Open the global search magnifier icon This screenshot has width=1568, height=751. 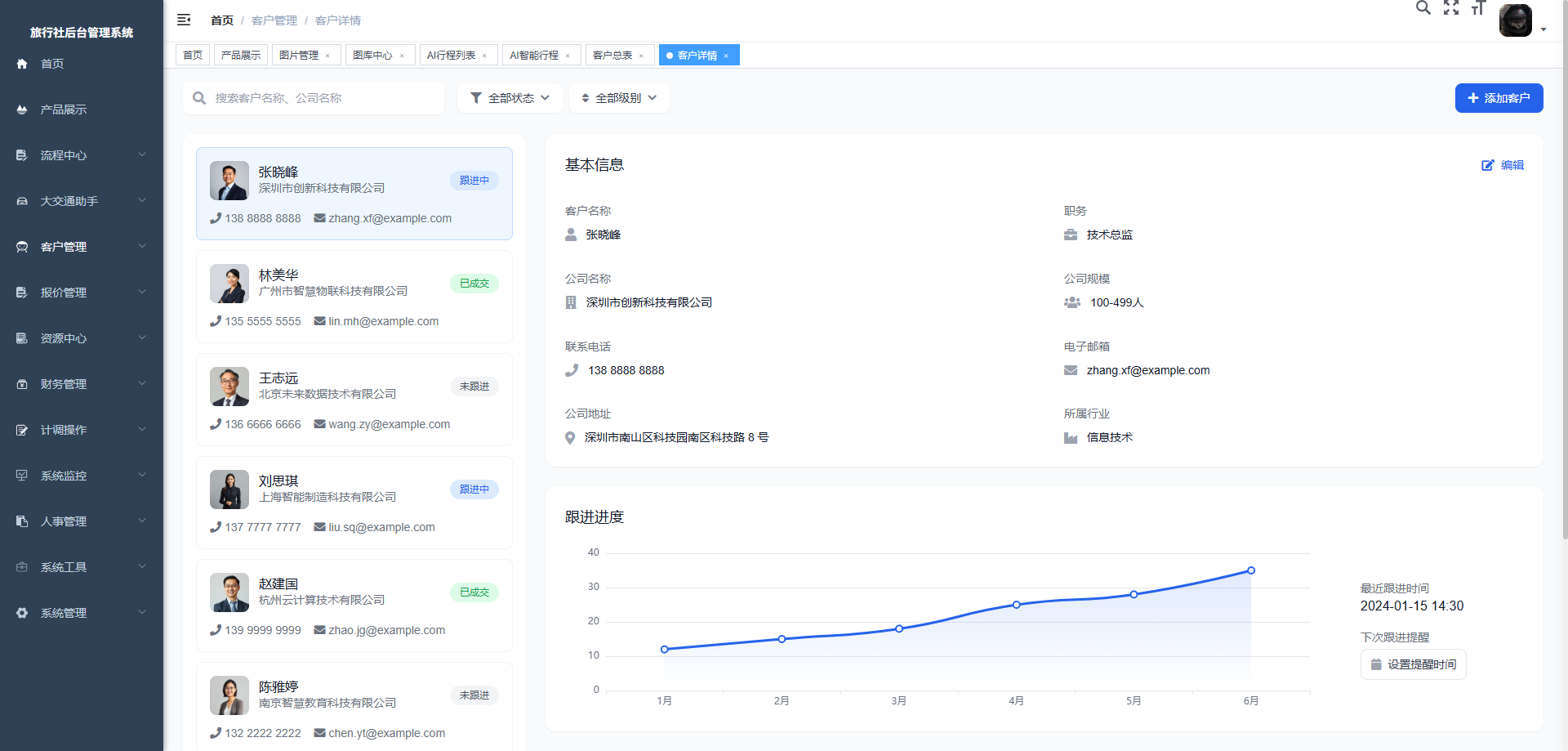[1423, 8]
